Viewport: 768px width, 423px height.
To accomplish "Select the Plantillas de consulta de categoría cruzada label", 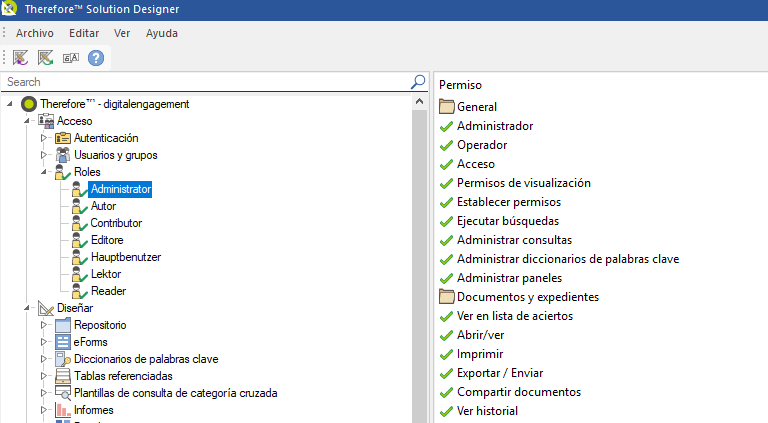I will tap(176, 393).
